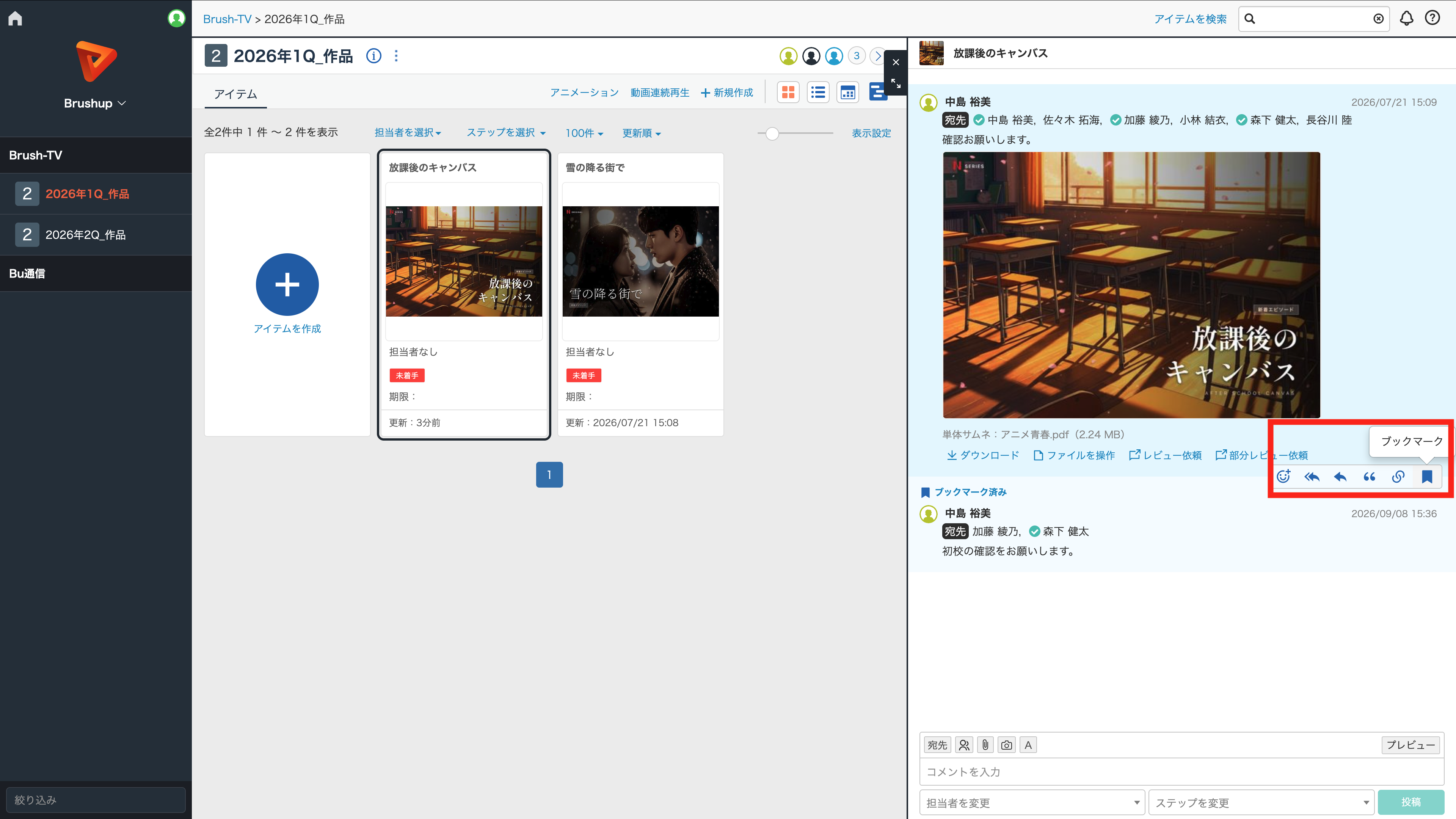Follow the Brush-TV breadcrumb link

[227, 19]
